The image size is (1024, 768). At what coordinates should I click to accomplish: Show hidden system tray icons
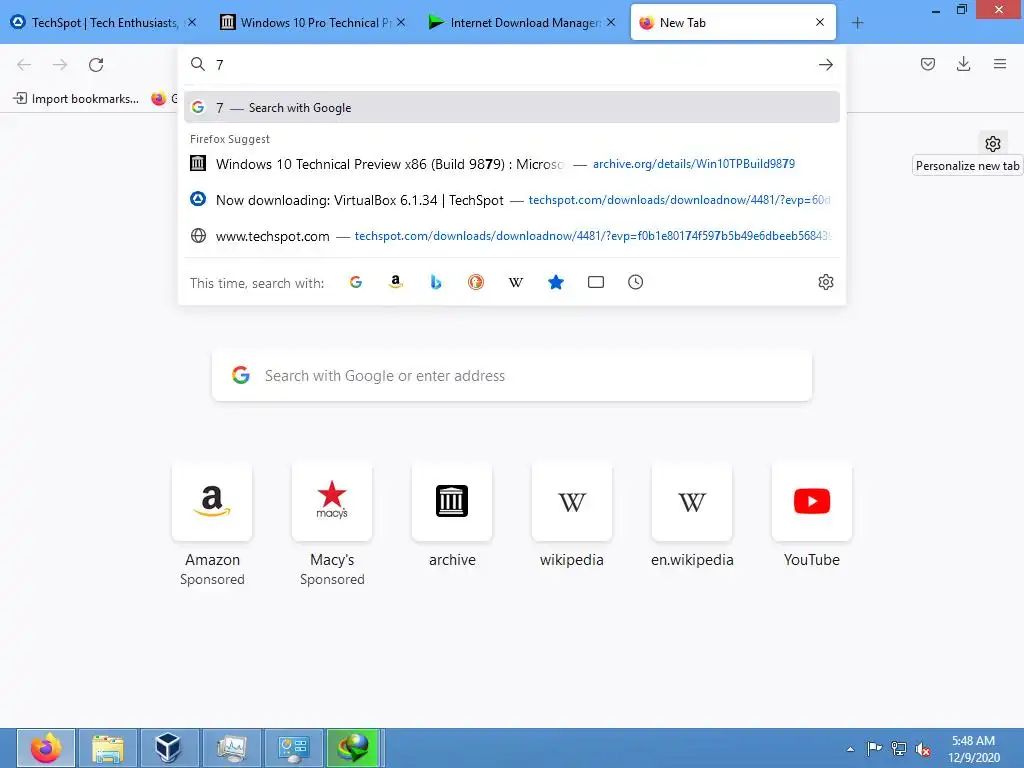(x=850, y=749)
